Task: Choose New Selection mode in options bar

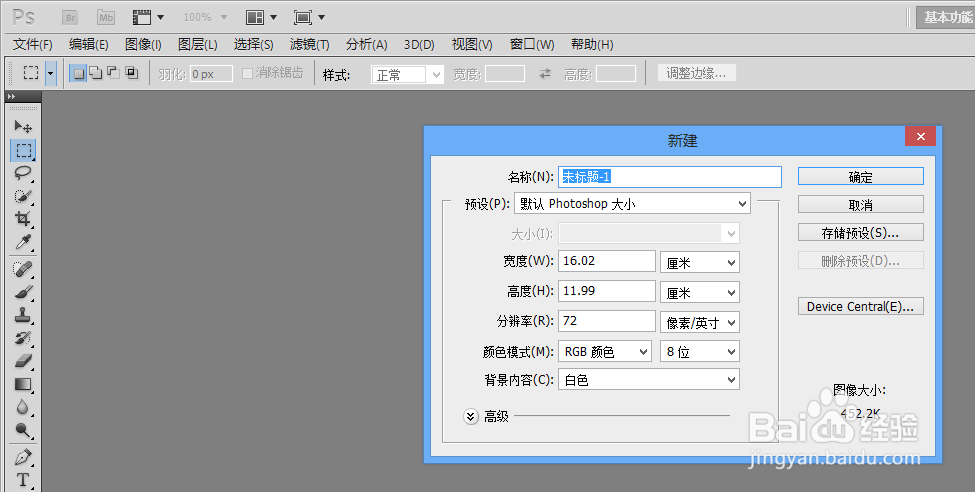Action: click(78, 73)
